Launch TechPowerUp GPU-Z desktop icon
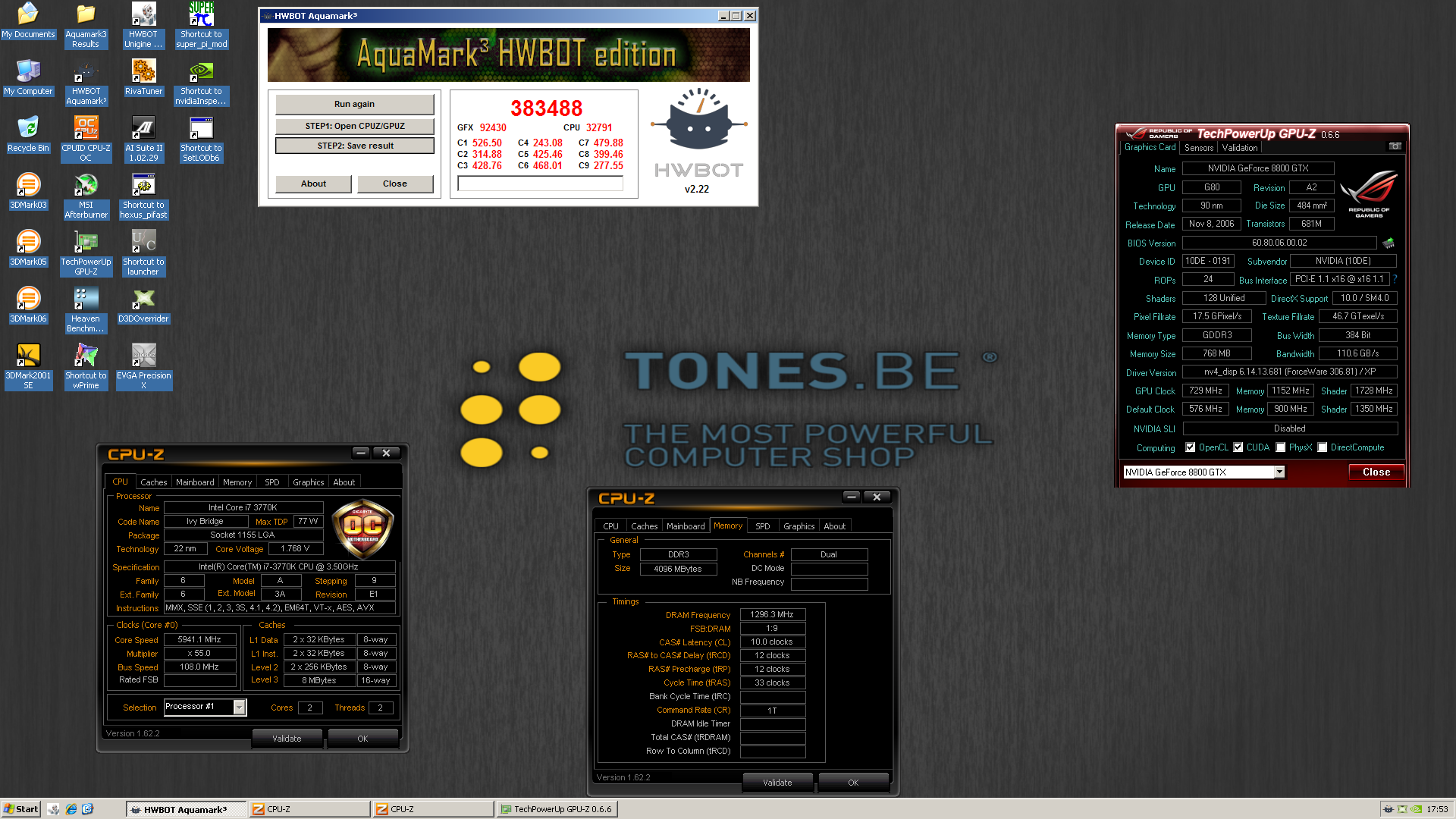1456x819 pixels. (x=86, y=253)
